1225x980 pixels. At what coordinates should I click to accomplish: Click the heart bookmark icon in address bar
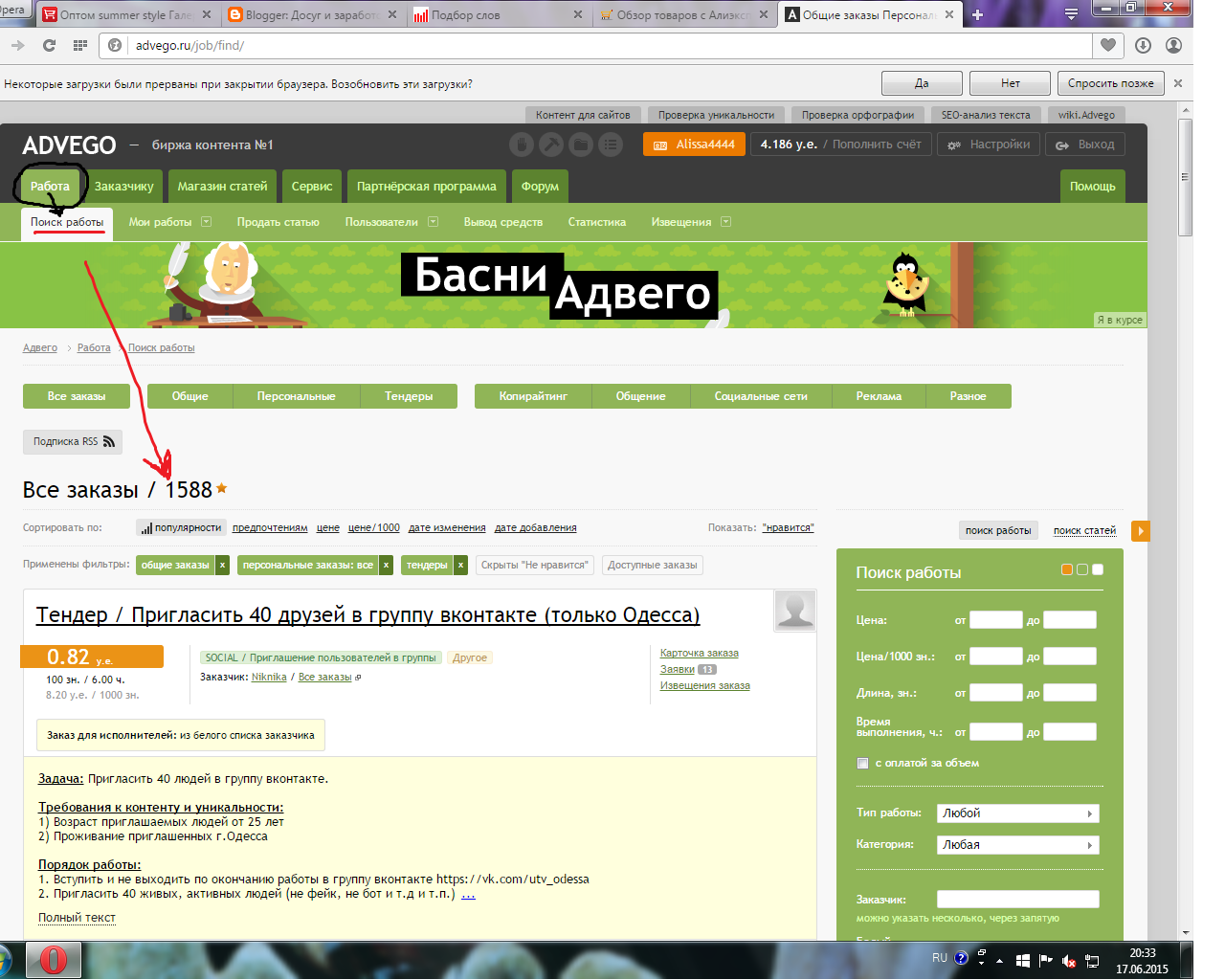tap(1107, 45)
